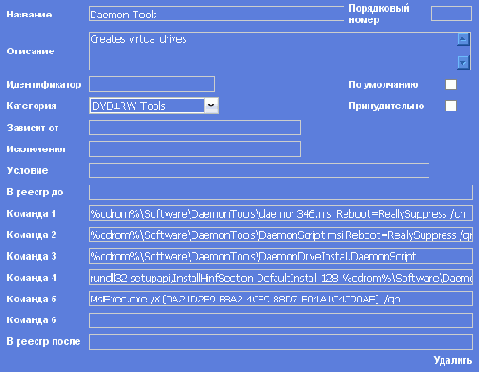Screen dimensions: 479x372
Task: Enable the По умолчанию checkbox
Action: click(451, 84)
